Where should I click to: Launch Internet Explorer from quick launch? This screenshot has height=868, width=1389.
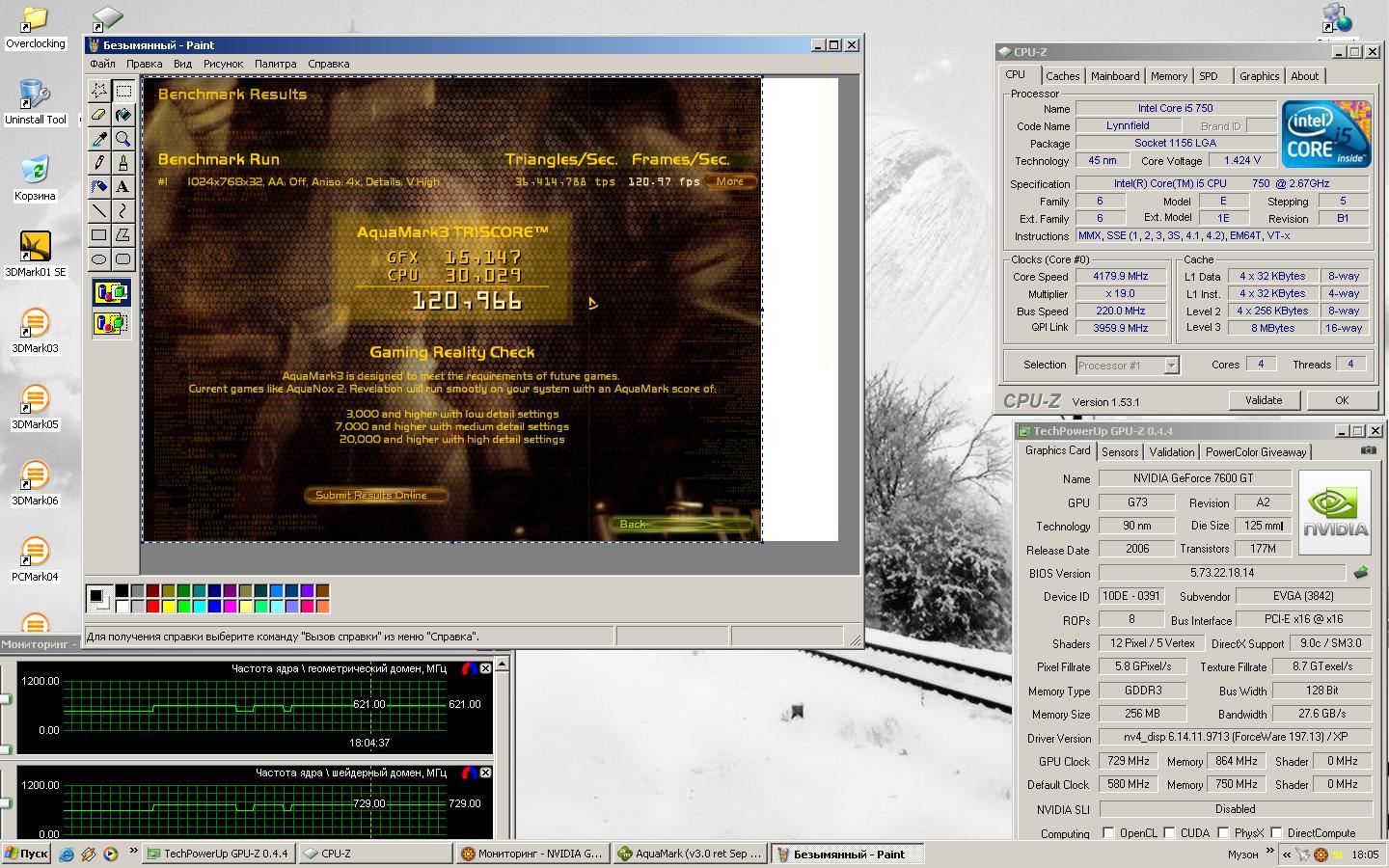click(67, 854)
